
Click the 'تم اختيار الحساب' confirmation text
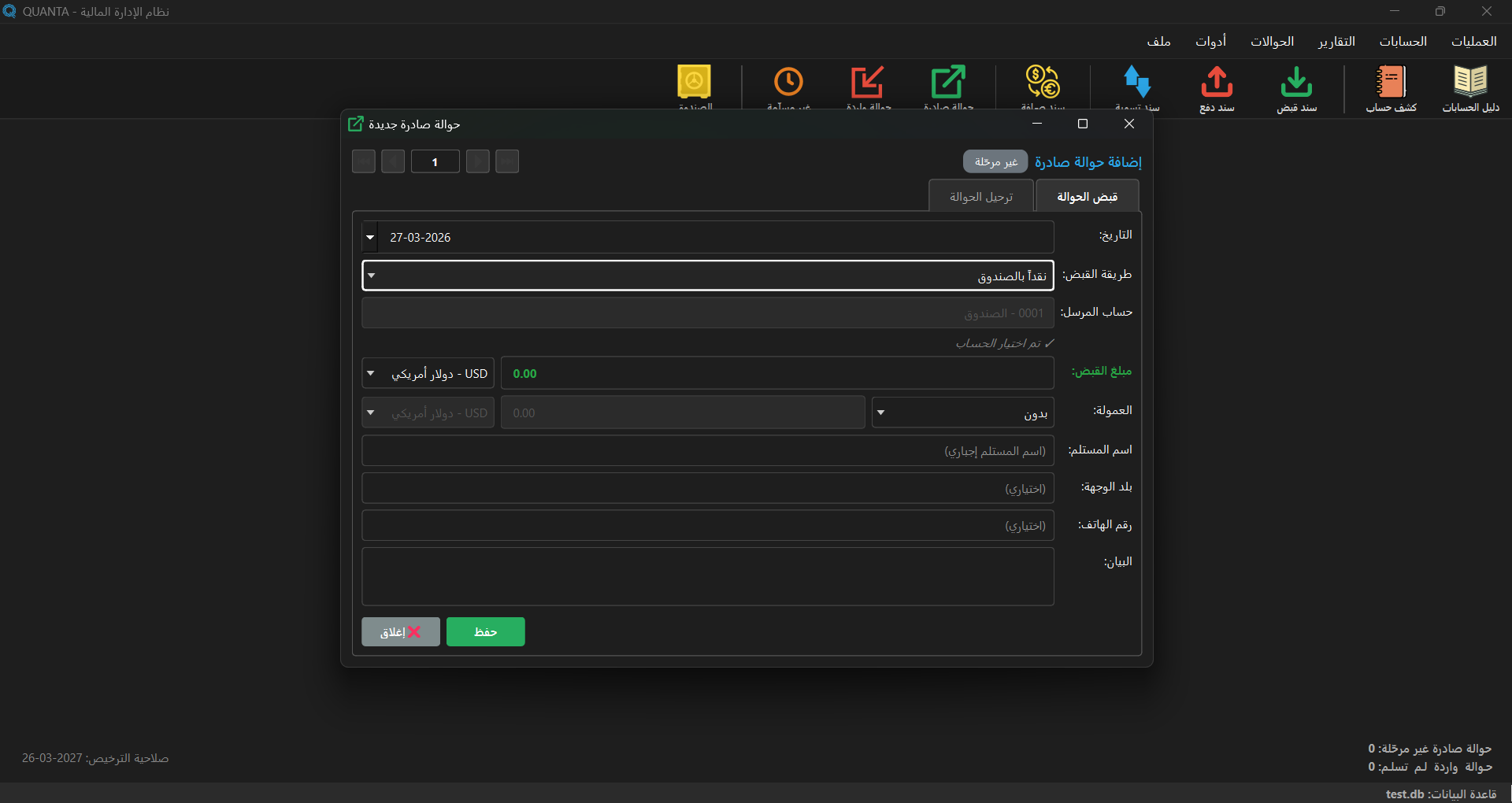tap(1005, 343)
